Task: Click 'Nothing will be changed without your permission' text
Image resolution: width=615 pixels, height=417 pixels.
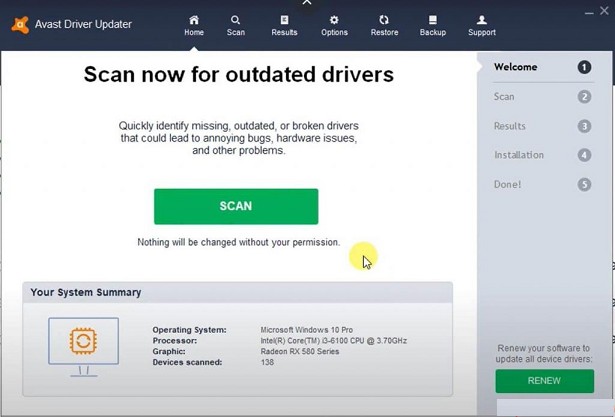Action: tap(238, 242)
